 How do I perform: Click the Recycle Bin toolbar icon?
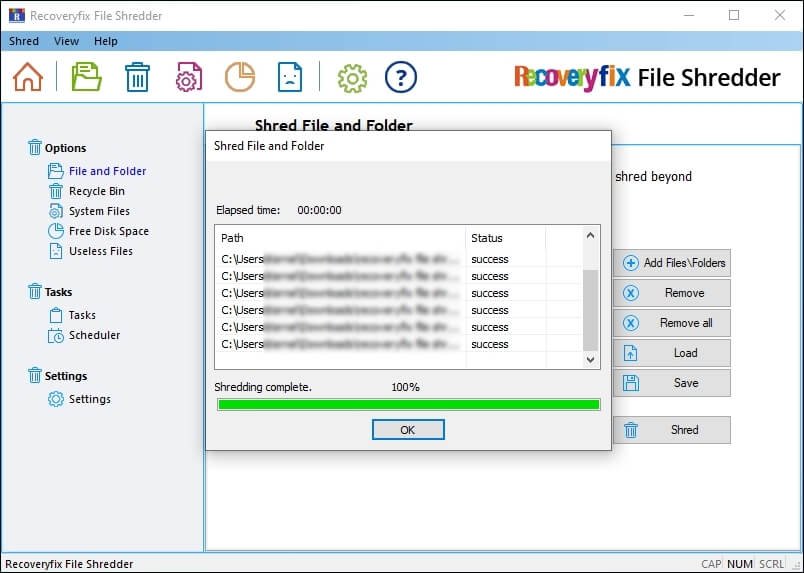(x=137, y=77)
